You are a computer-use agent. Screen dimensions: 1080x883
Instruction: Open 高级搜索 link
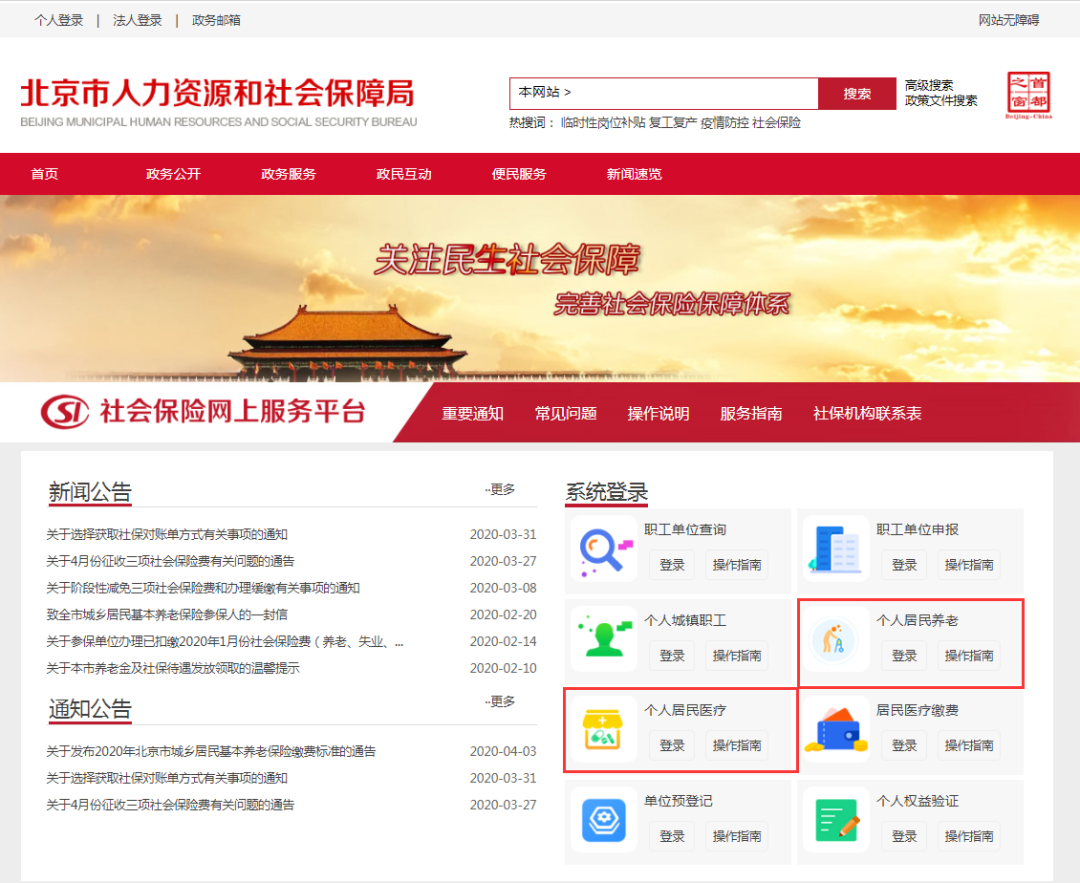(928, 85)
